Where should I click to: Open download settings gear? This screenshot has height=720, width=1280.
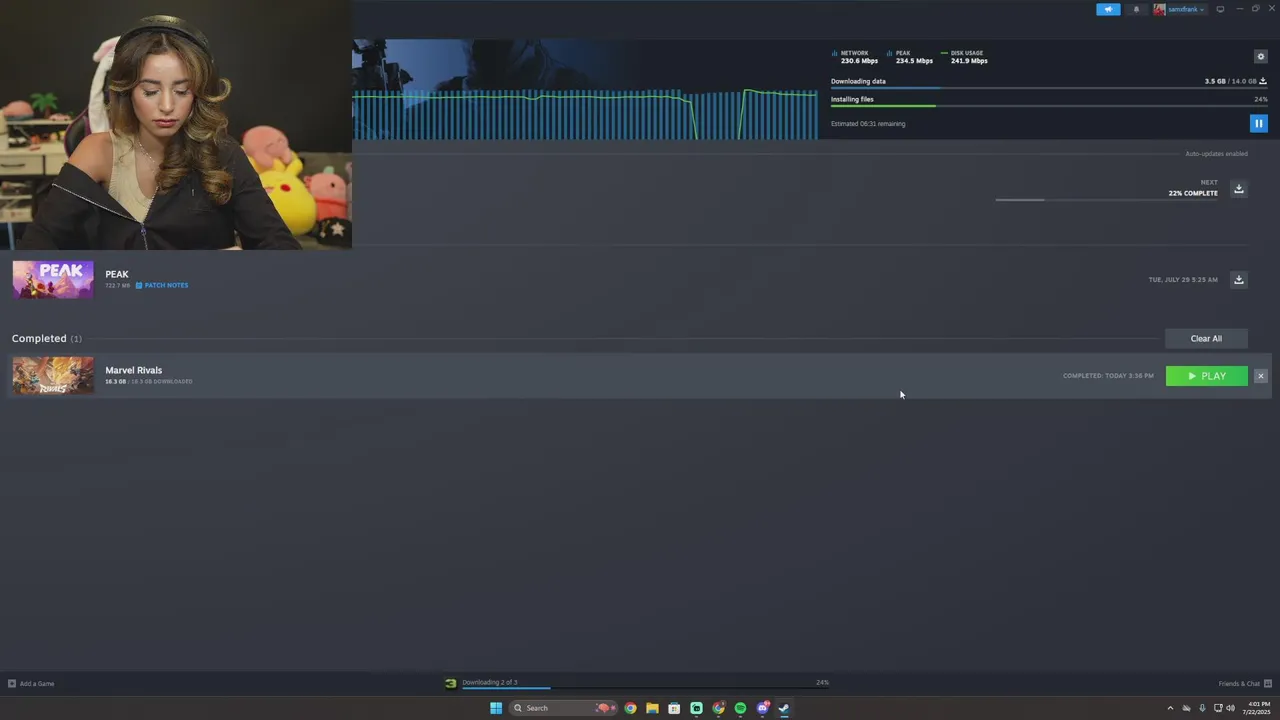(1260, 56)
